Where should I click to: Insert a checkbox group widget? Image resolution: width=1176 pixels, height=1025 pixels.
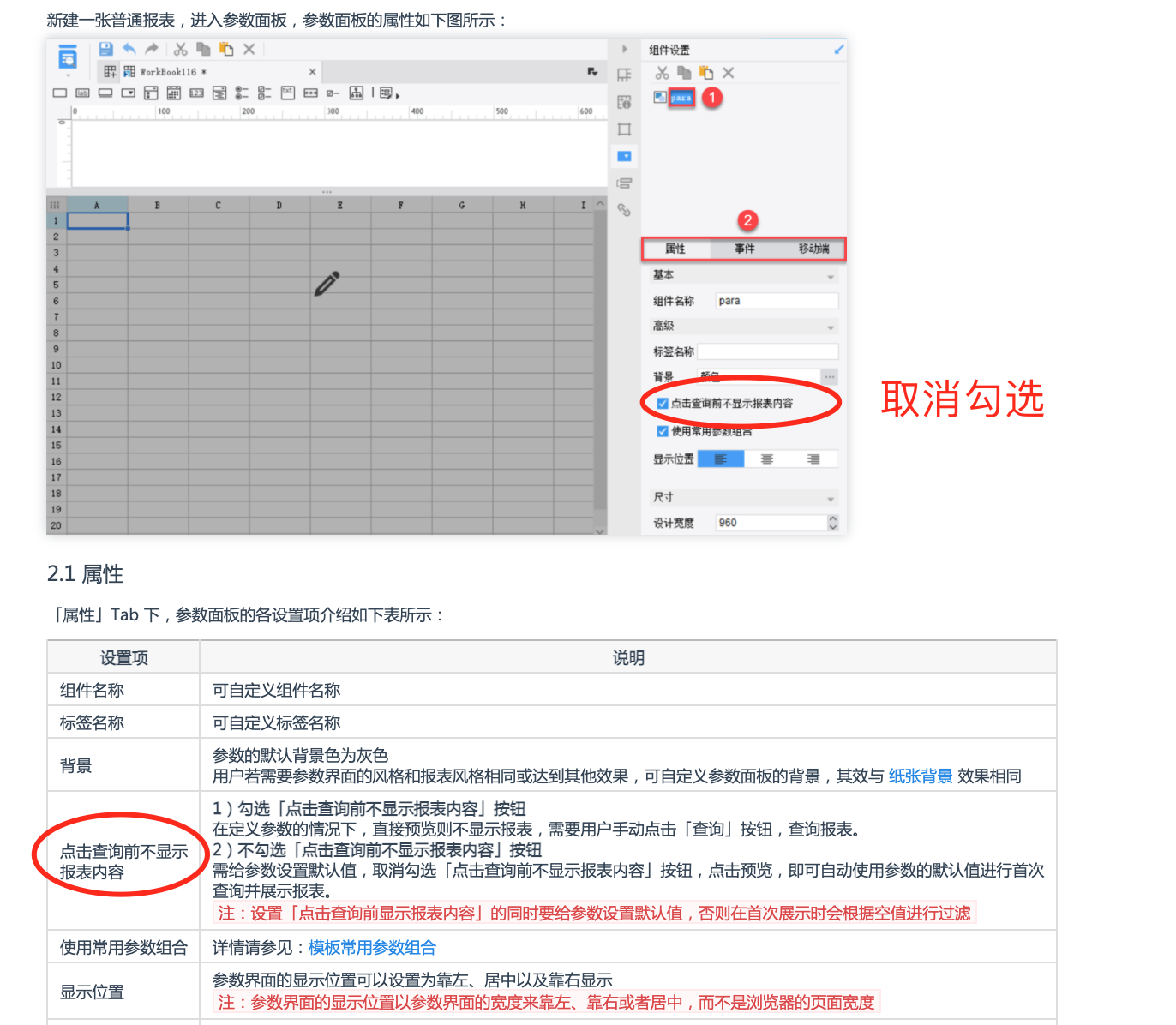point(265,93)
